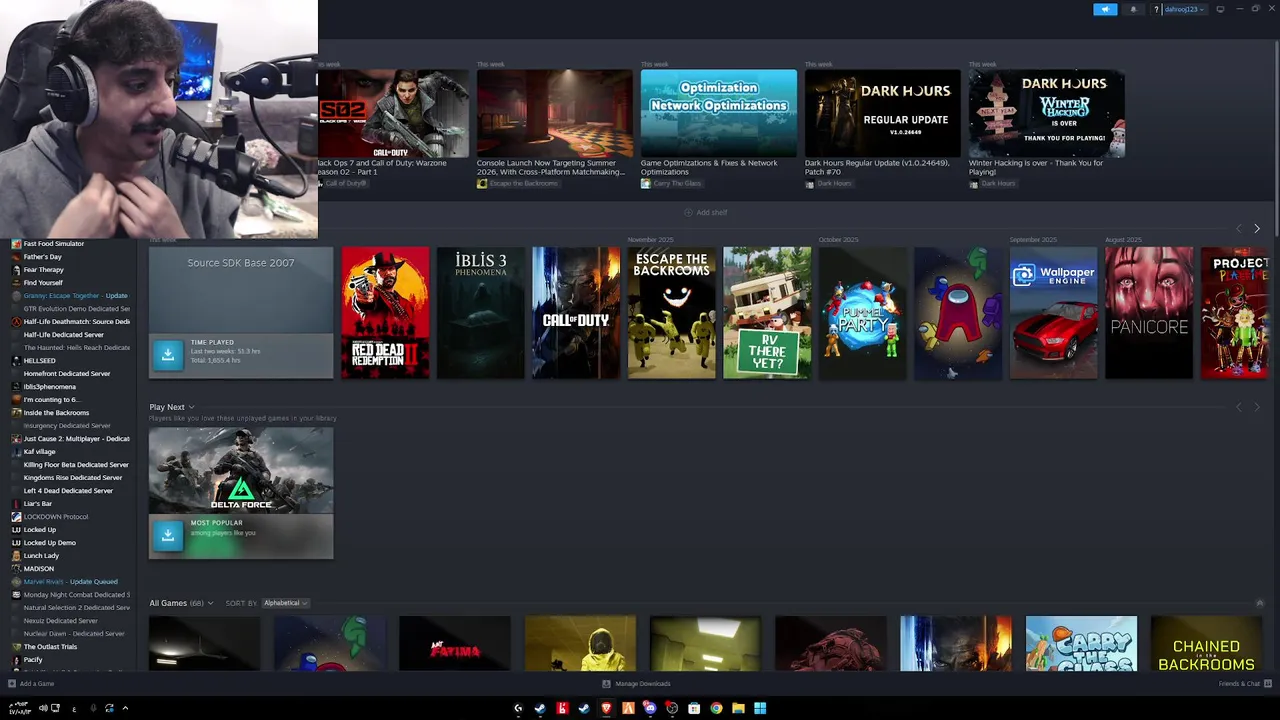Open the announcements megaphone button

pyautogui.click(x=1105, y=9)
